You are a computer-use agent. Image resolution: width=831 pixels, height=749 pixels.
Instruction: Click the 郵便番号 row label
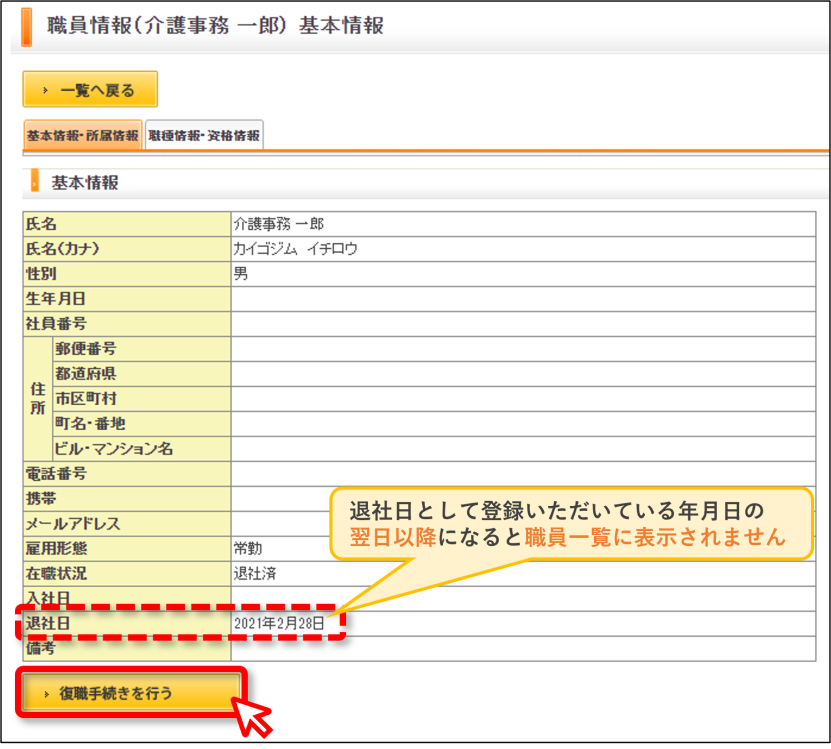(x=142, y=349)
